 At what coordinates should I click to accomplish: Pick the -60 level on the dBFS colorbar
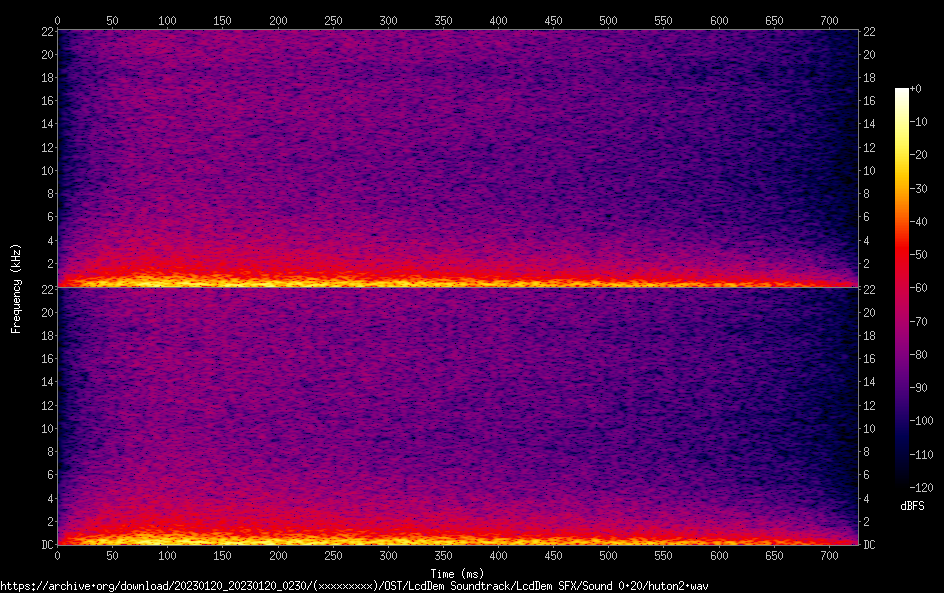click(x=916, y=286)
